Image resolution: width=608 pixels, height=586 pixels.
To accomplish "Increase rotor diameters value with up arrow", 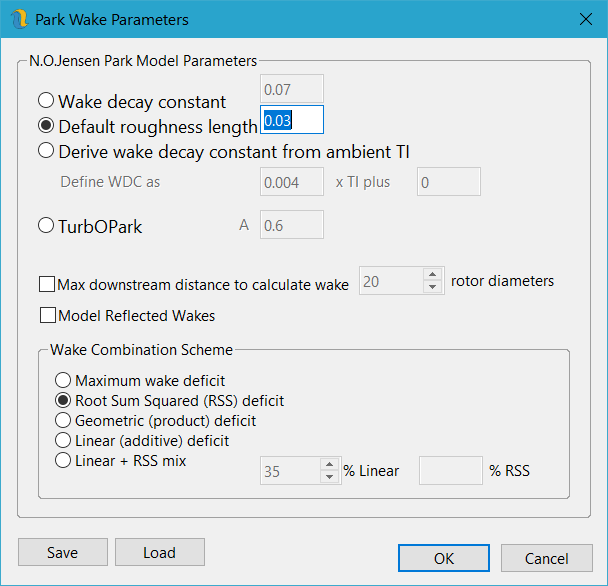I will tap(433, 276).
